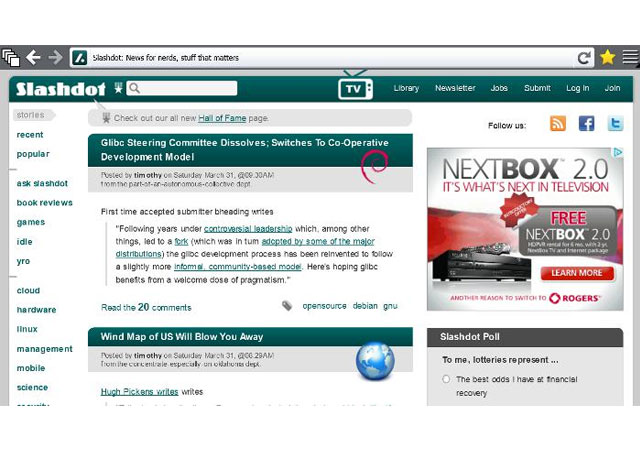The width and height of the screenshot is (640, 450).
Task: Click the tag icon before opensource
Action: [x=287, y=305]
